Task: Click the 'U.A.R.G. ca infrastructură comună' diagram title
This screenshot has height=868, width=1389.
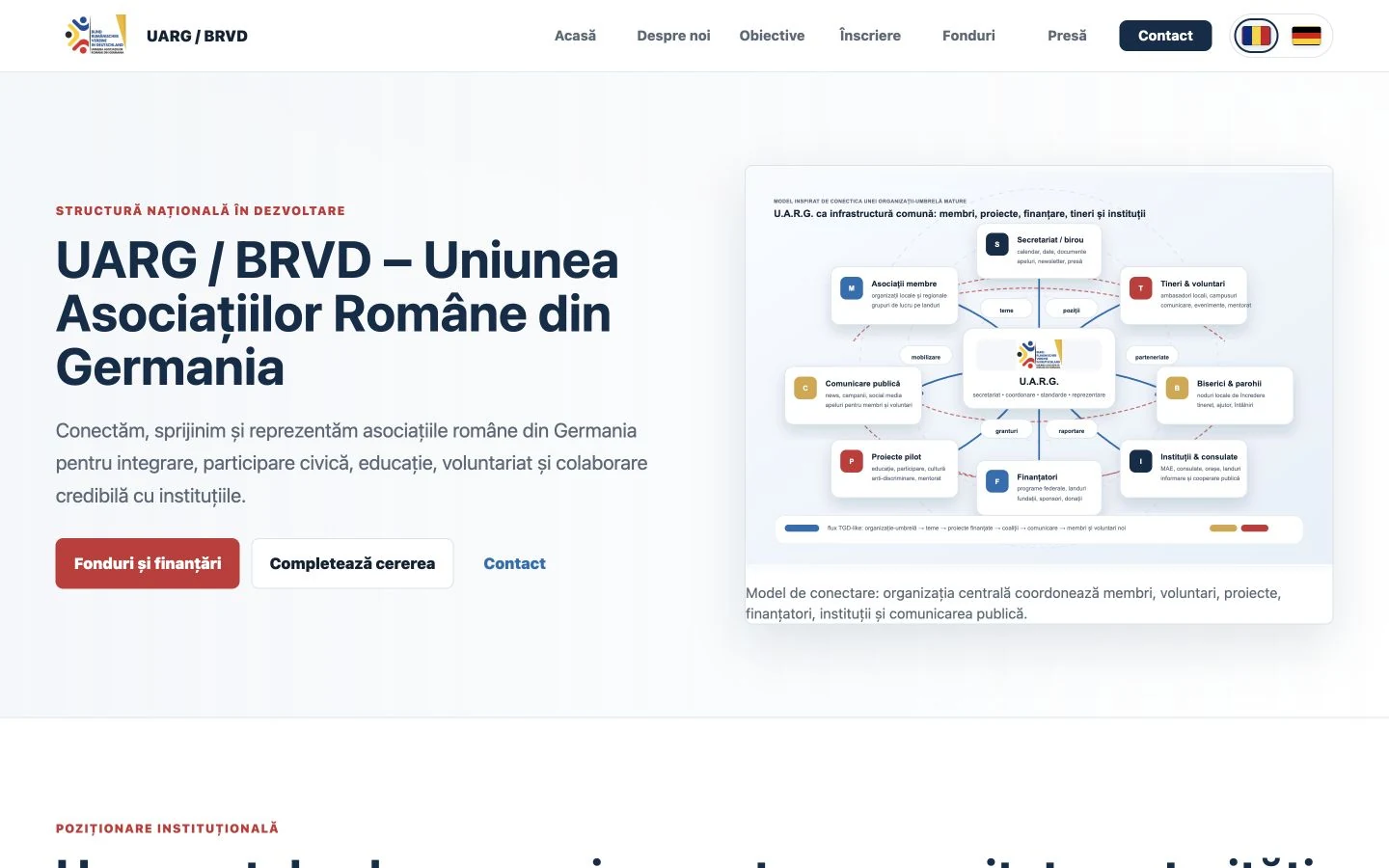Action: click(x=960, y=214)
